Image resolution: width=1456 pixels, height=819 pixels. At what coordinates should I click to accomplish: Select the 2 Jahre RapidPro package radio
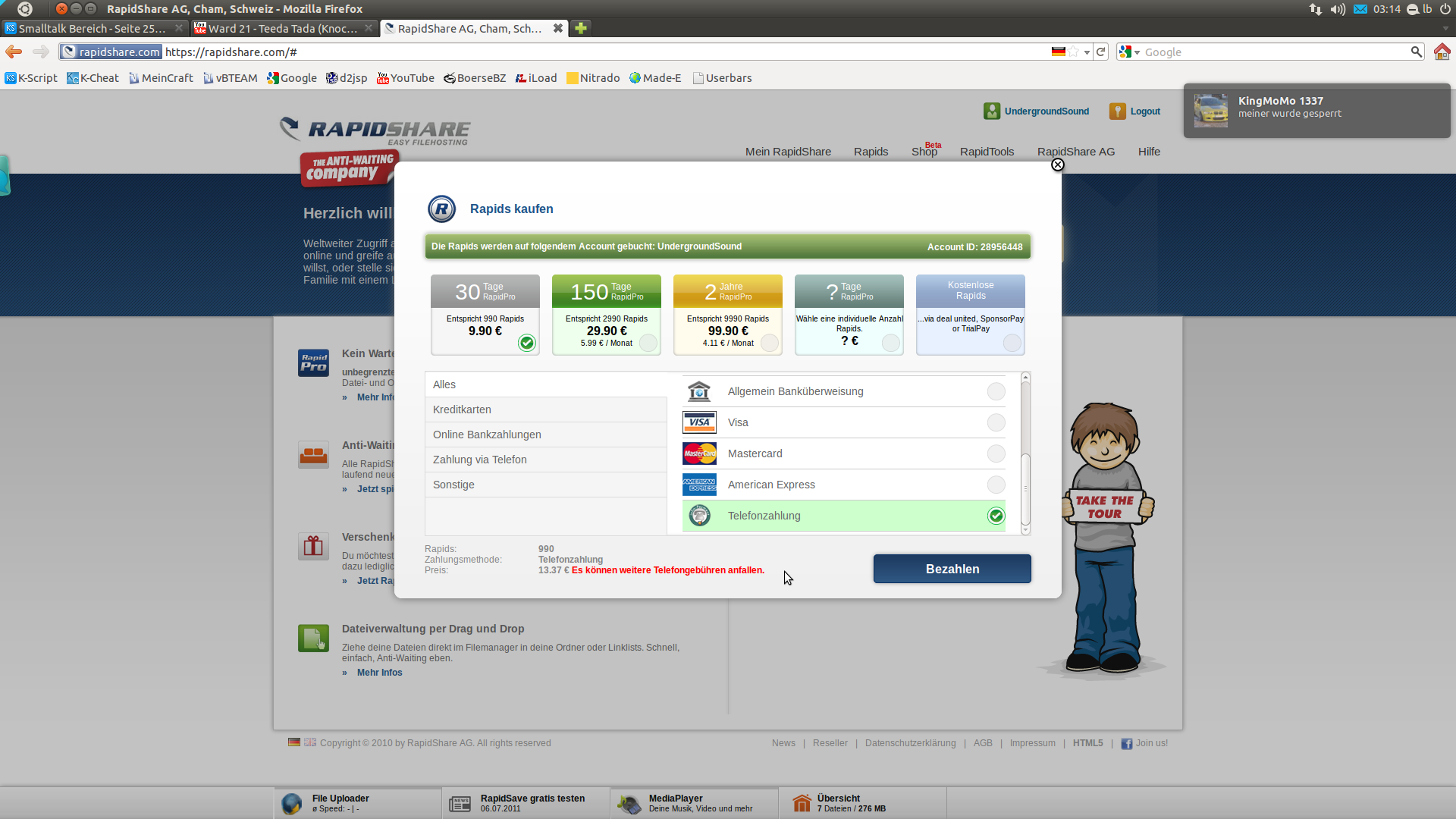770,343
